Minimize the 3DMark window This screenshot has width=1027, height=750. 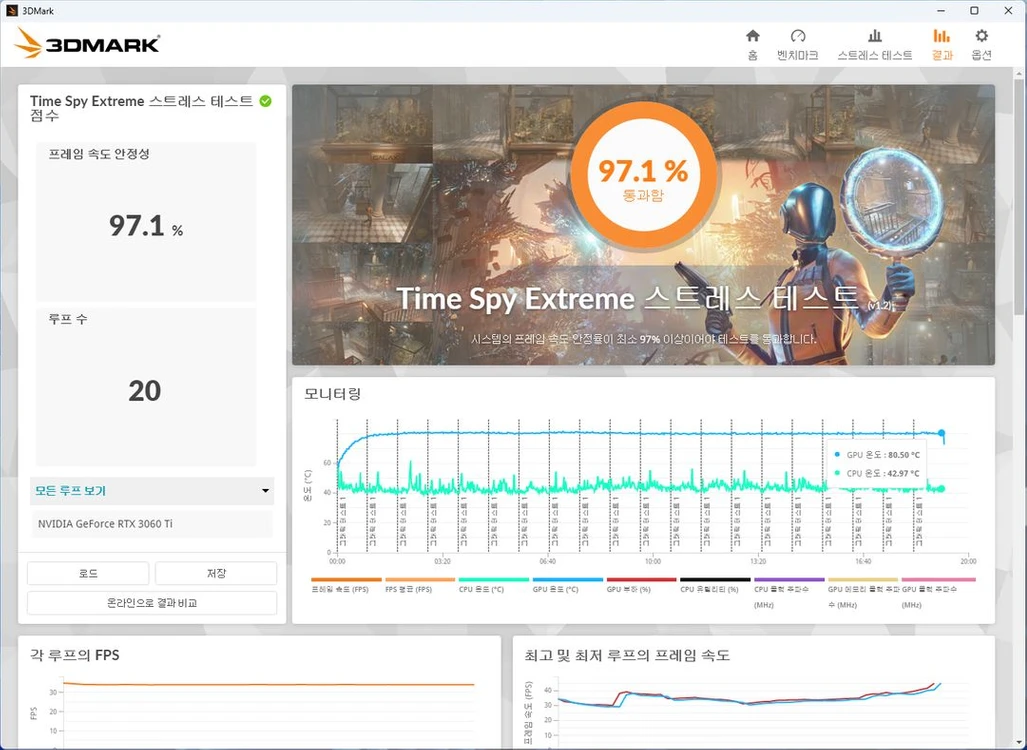(941, 10)
